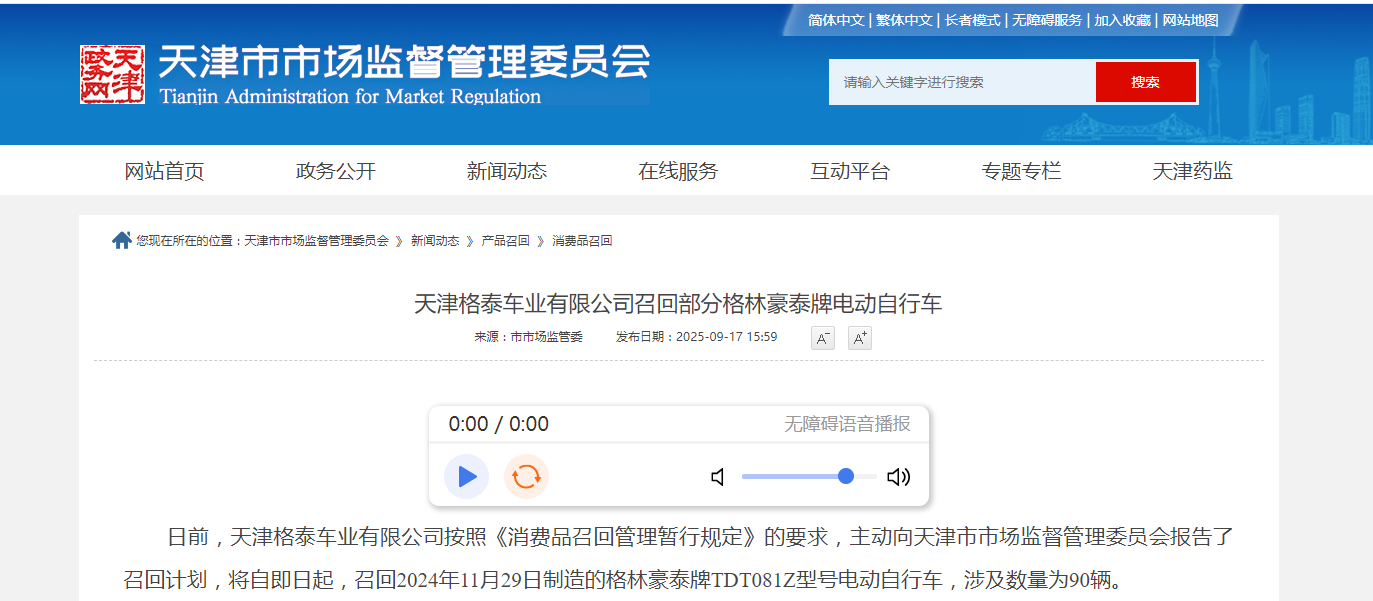Mute audio with the small speaker icon
1373x601 pixels.
(718, 477)
